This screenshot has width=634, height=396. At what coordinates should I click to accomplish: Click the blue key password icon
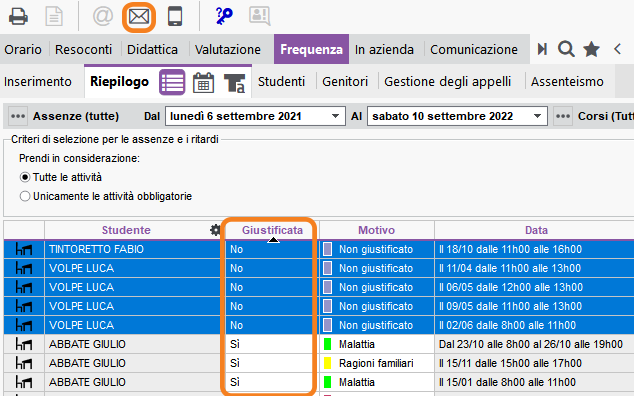point(224,17)
